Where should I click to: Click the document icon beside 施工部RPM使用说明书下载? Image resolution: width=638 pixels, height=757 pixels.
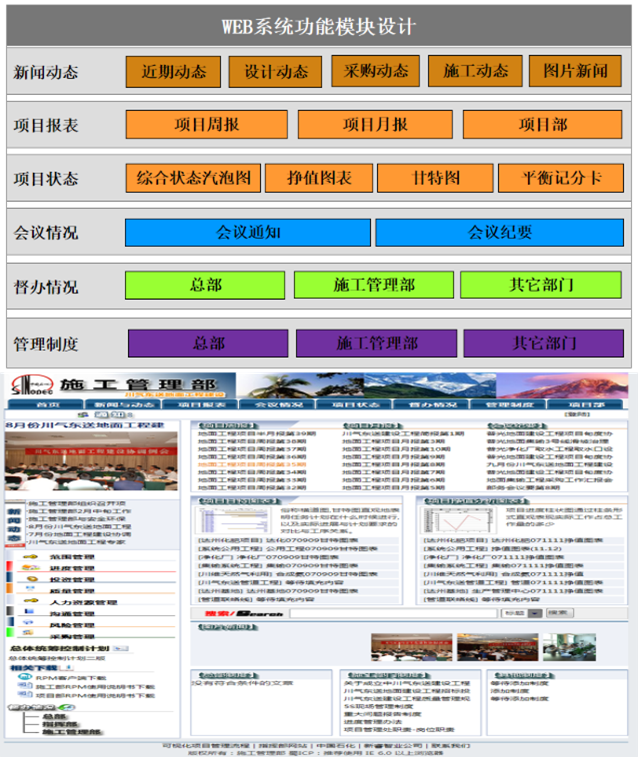[25, 686]
